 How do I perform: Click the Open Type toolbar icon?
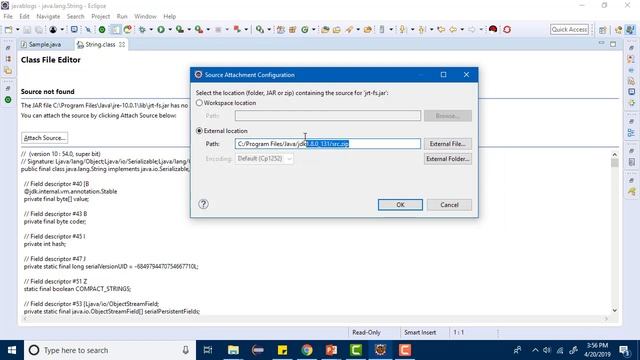[325, 29]
